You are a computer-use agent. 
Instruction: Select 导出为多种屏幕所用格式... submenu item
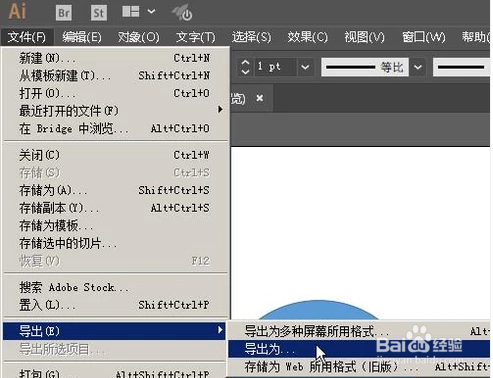click(x=359, y=331)
